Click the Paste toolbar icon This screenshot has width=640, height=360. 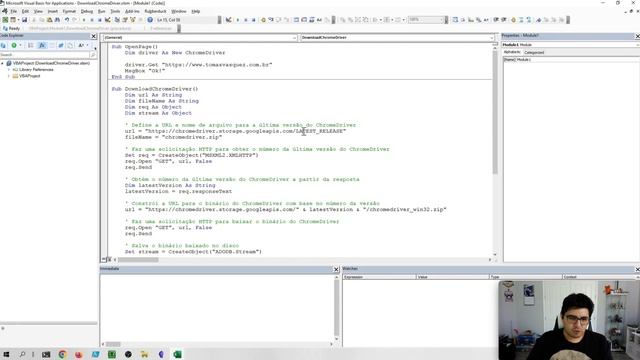[49, 20]
